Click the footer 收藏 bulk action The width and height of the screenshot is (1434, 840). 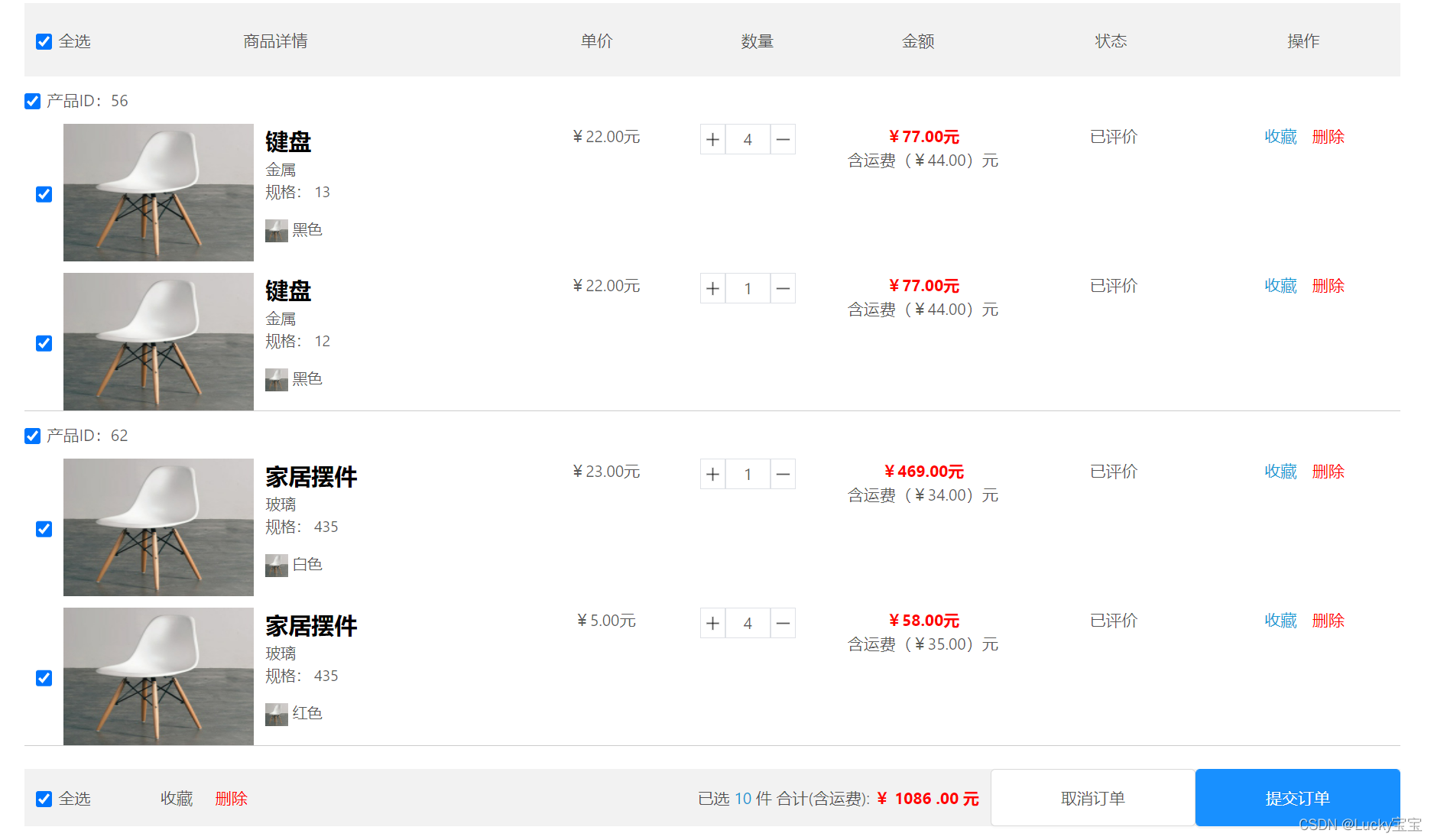[177, 799]
